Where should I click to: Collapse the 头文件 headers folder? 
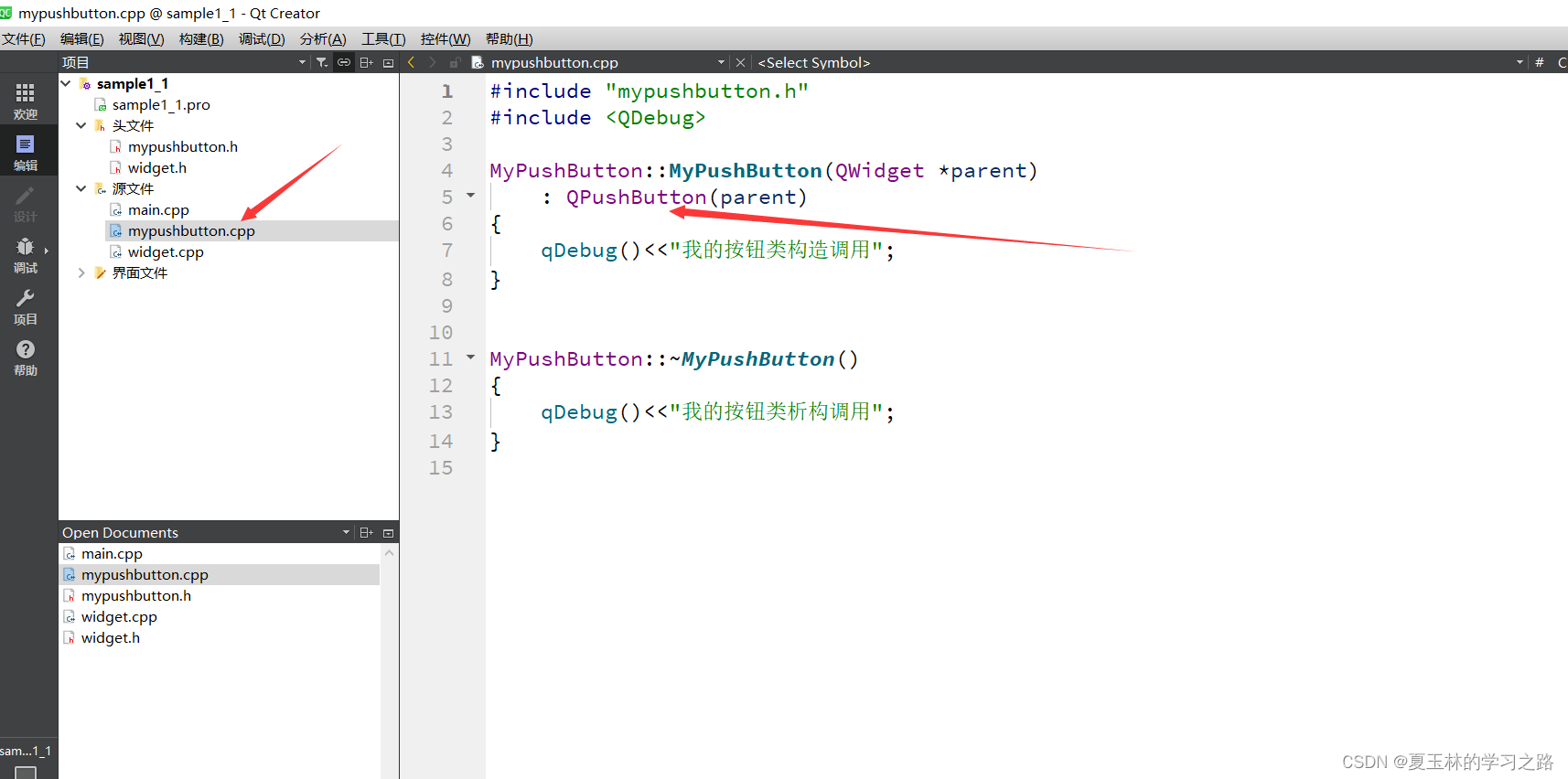coord(81,125)
